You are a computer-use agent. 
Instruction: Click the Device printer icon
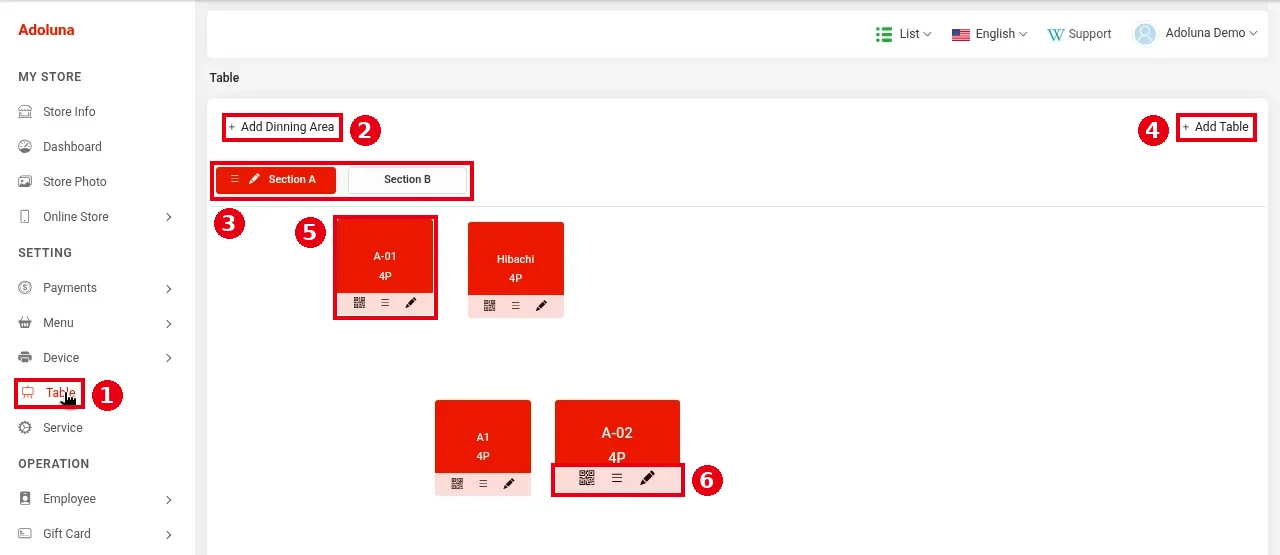(x=25, y=358)
